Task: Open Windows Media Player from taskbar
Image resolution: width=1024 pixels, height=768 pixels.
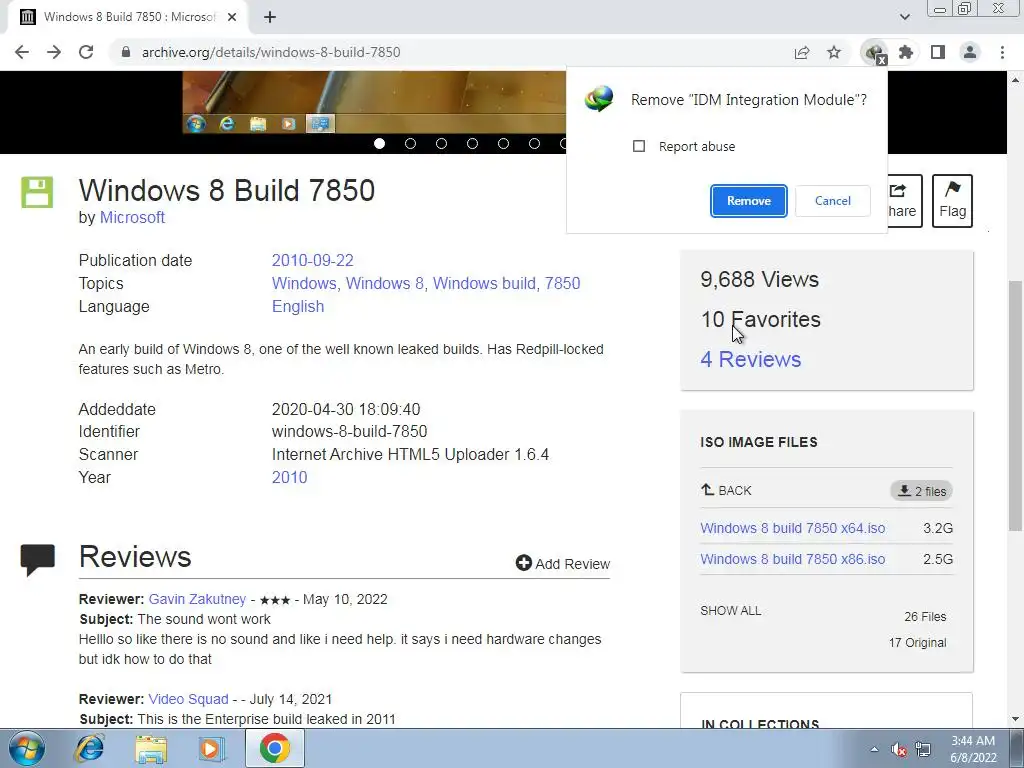Action: pyautogui.click(x=211, y=748)
